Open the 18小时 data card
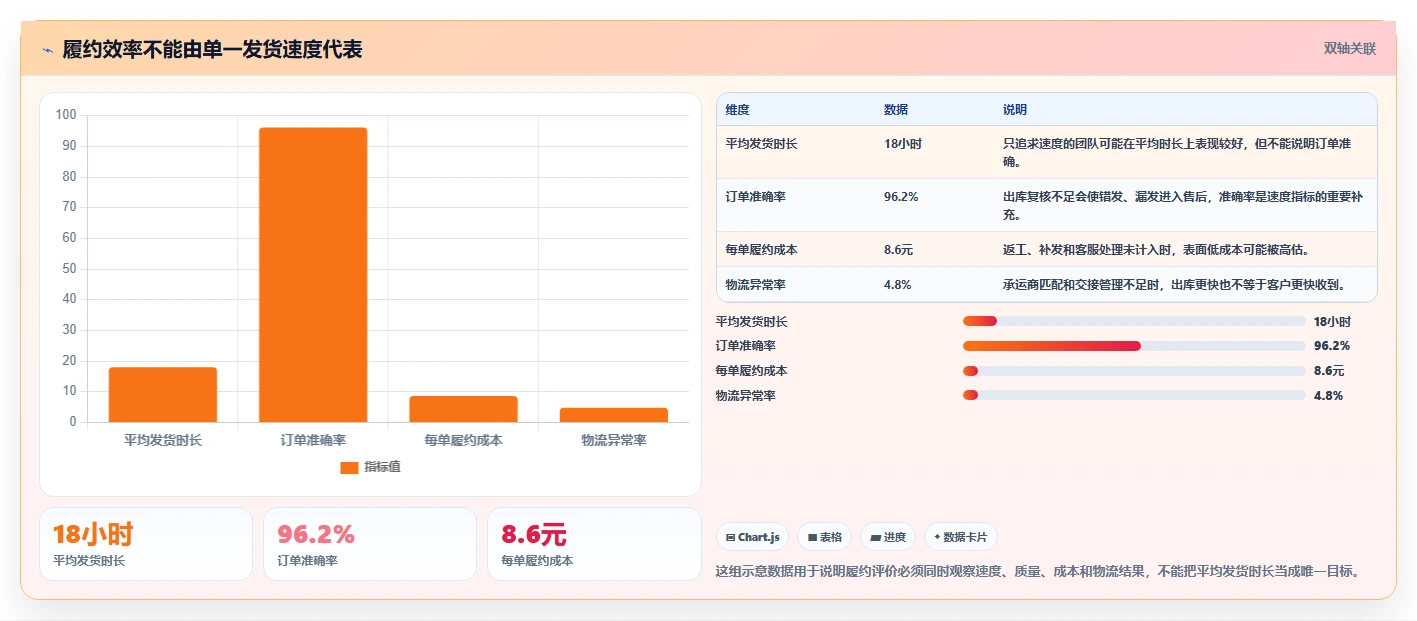Image resolution: width=1417 pixels, height=621 pixels. 146,544
